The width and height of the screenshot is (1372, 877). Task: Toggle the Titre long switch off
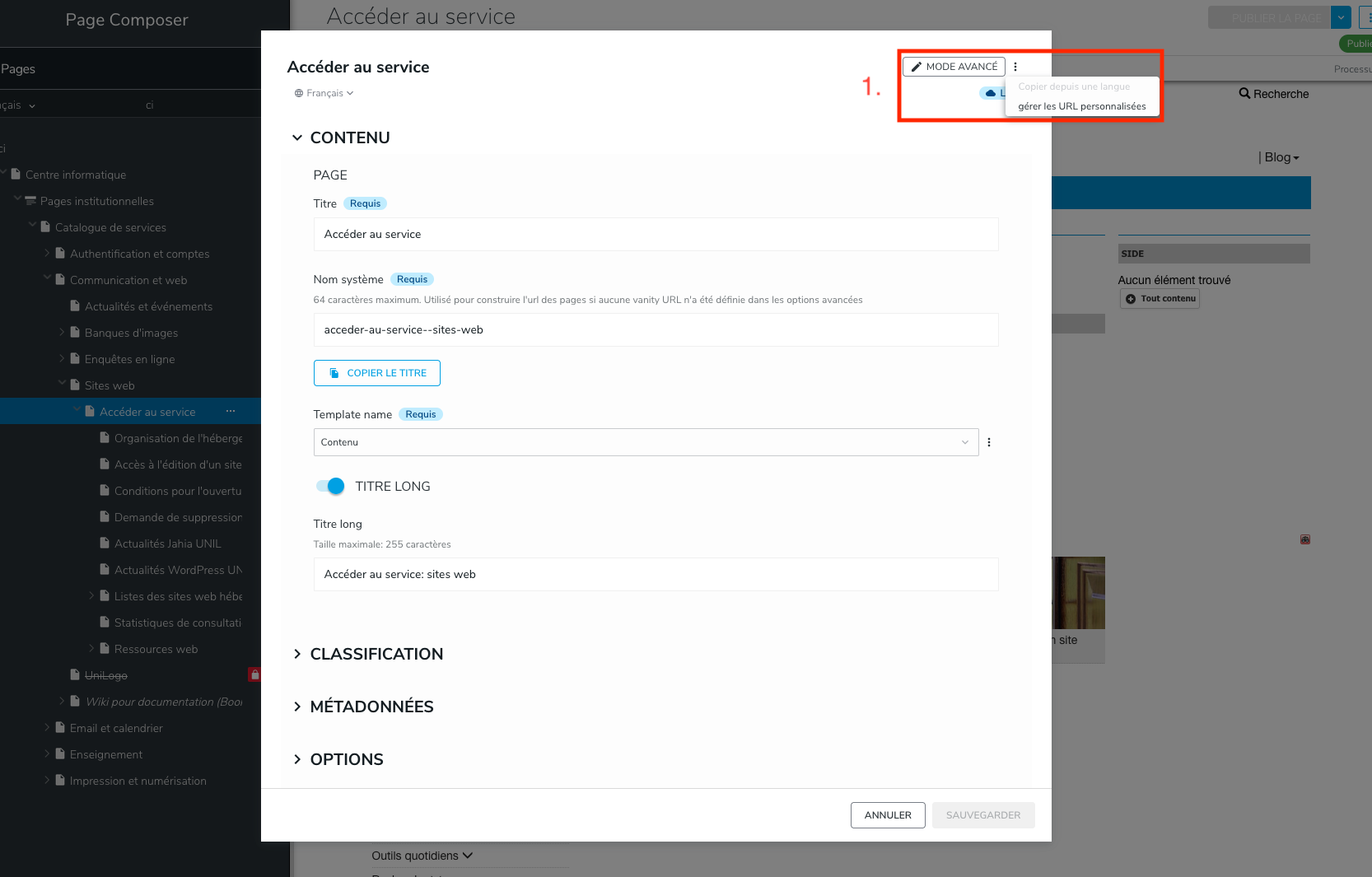330,486
